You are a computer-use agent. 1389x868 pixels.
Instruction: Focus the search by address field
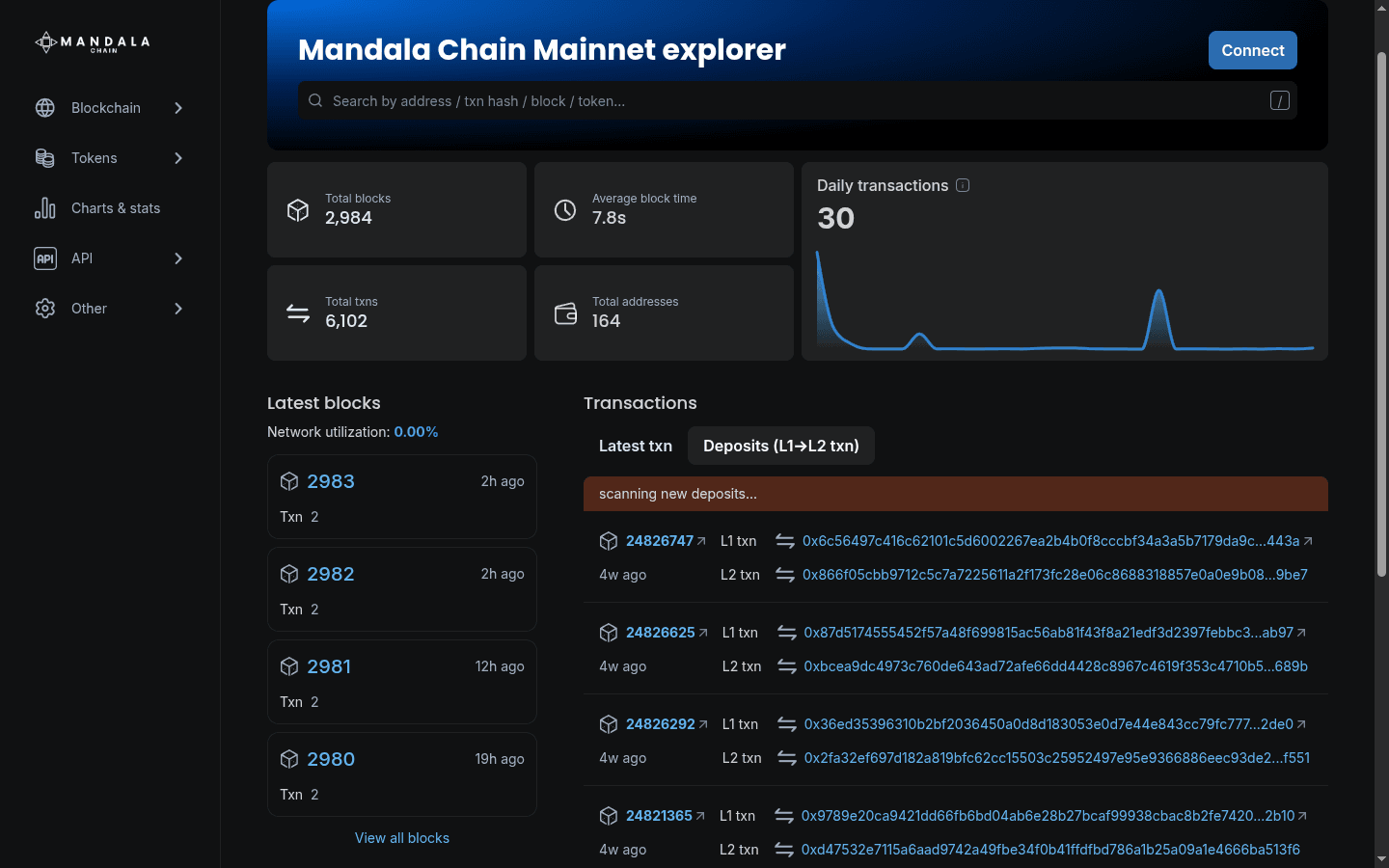[x=798, y=100]
